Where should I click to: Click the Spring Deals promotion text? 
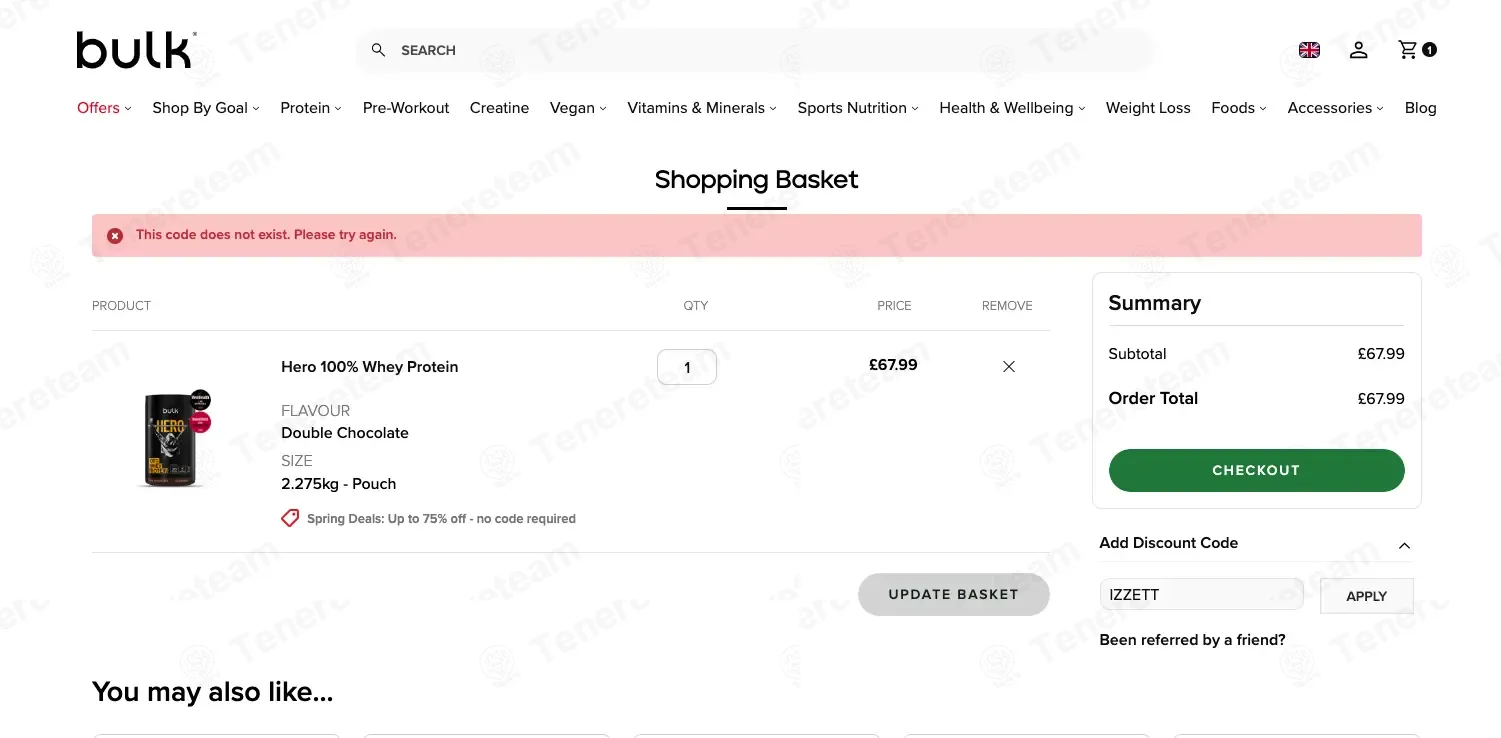click(x=441, y=519)
